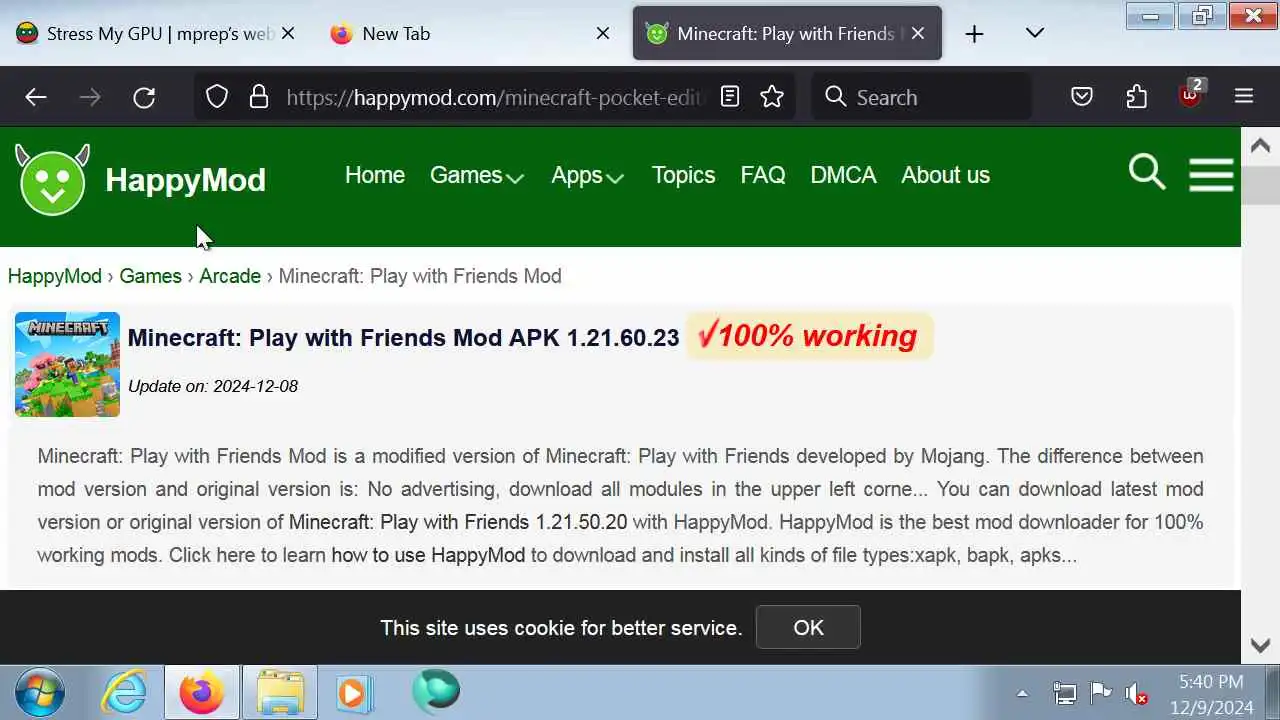Open the Save to Pocket icon
The width and height of the screenshot is (1280, 720).
1082,97
